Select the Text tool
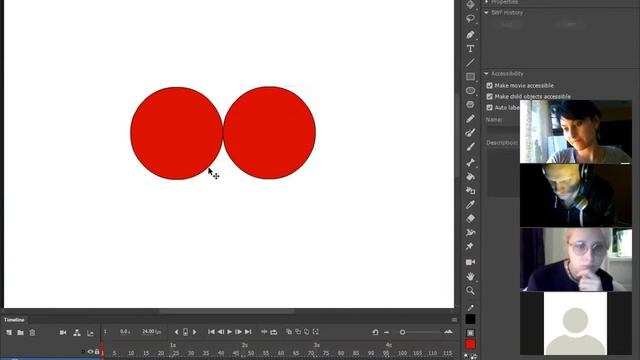640x360 pixels. coord(470,49)
